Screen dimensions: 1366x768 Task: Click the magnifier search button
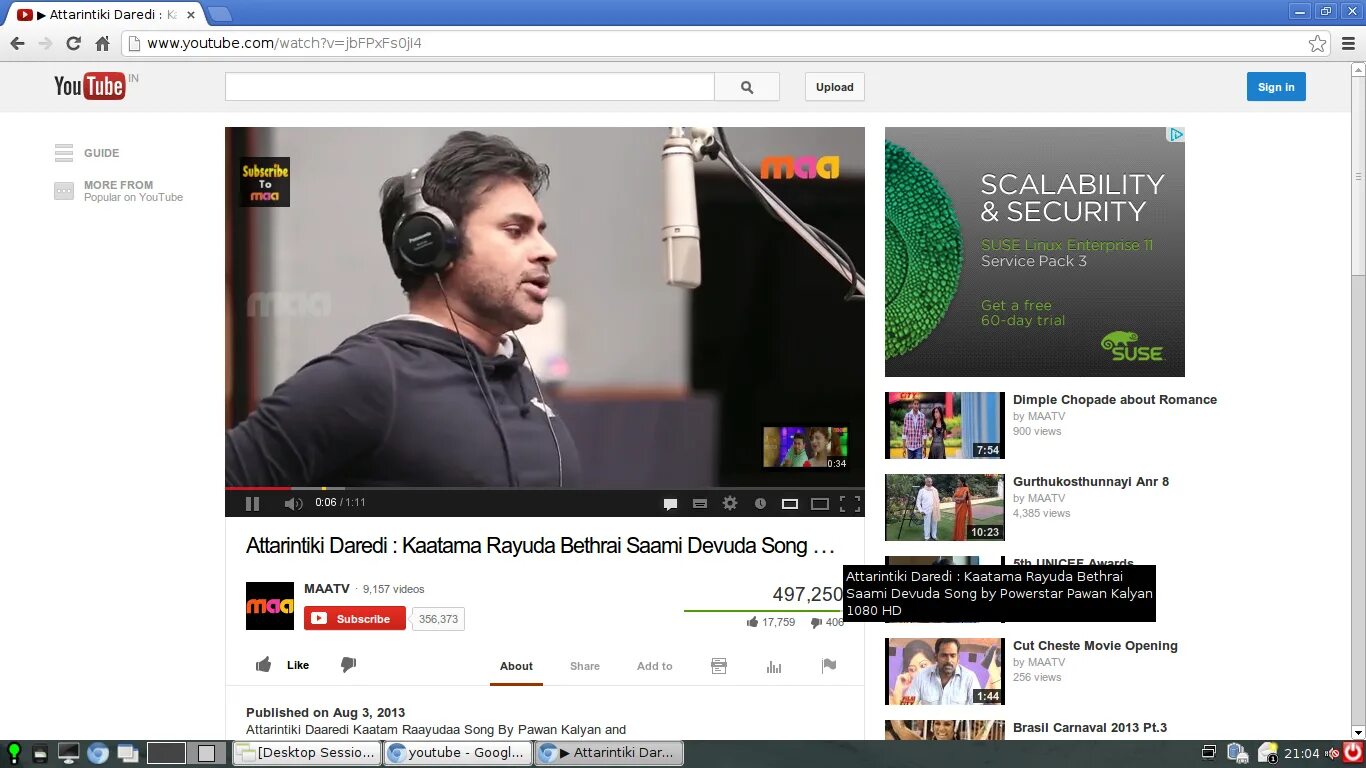(747, 87)
